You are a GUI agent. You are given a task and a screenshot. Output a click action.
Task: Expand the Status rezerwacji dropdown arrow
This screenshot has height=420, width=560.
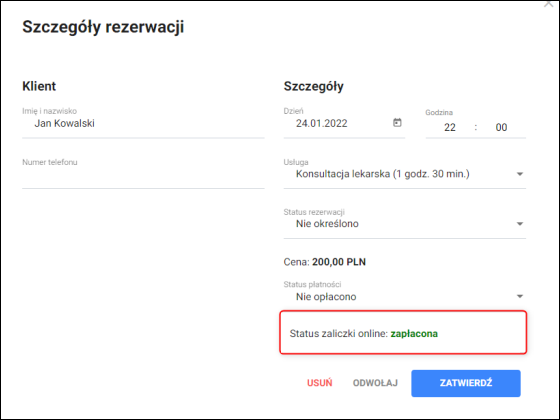(520, 224)
